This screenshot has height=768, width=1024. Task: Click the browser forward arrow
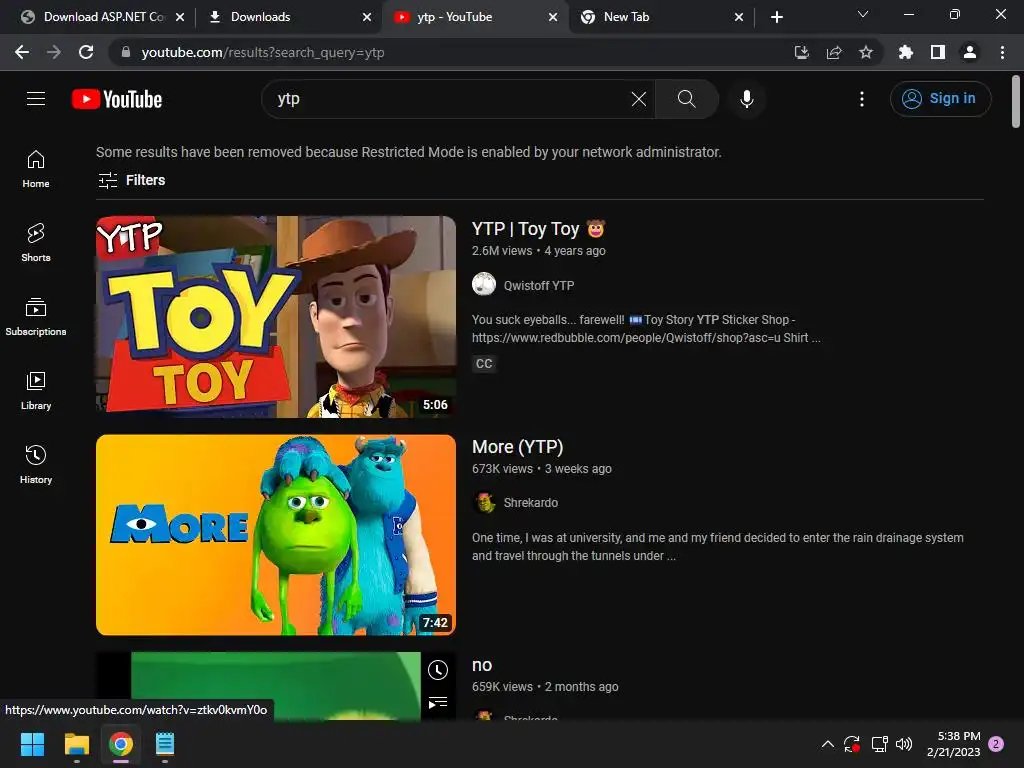point(54,52)
